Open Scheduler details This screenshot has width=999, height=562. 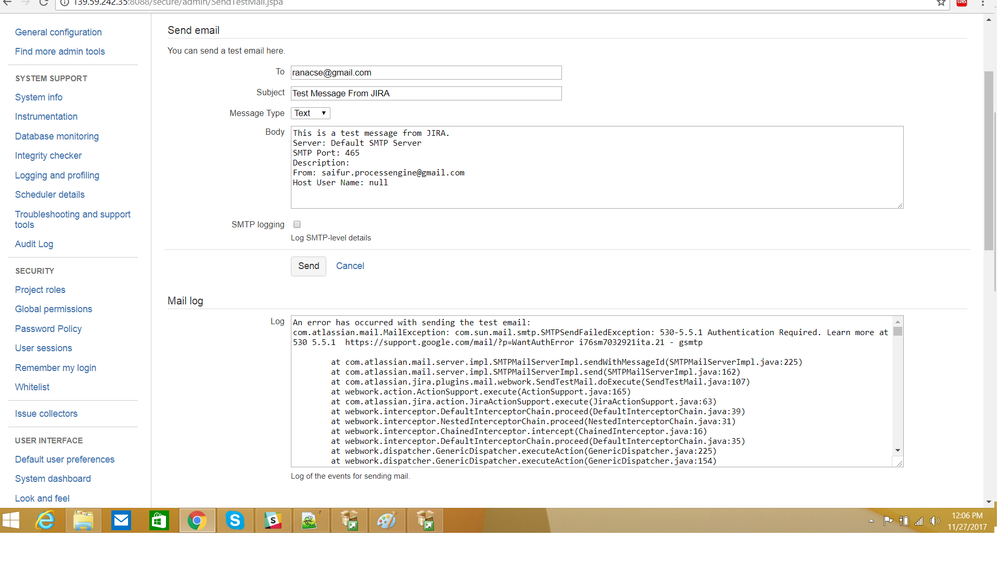(50, 194)
